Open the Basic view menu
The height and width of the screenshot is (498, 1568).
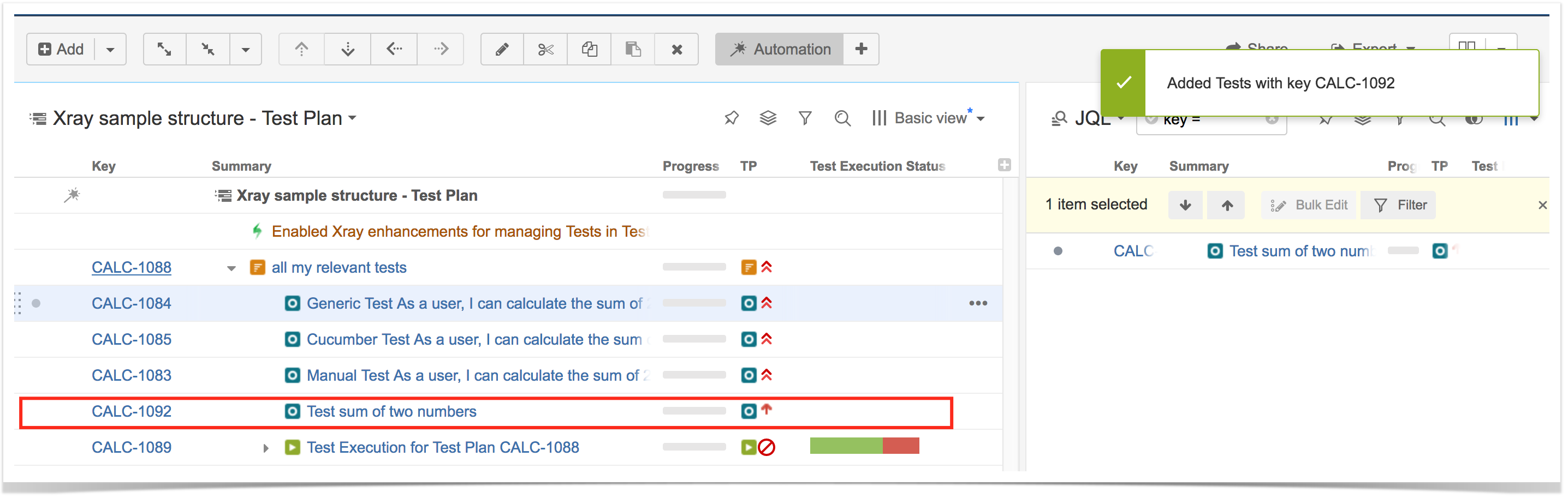pos(928,118)
